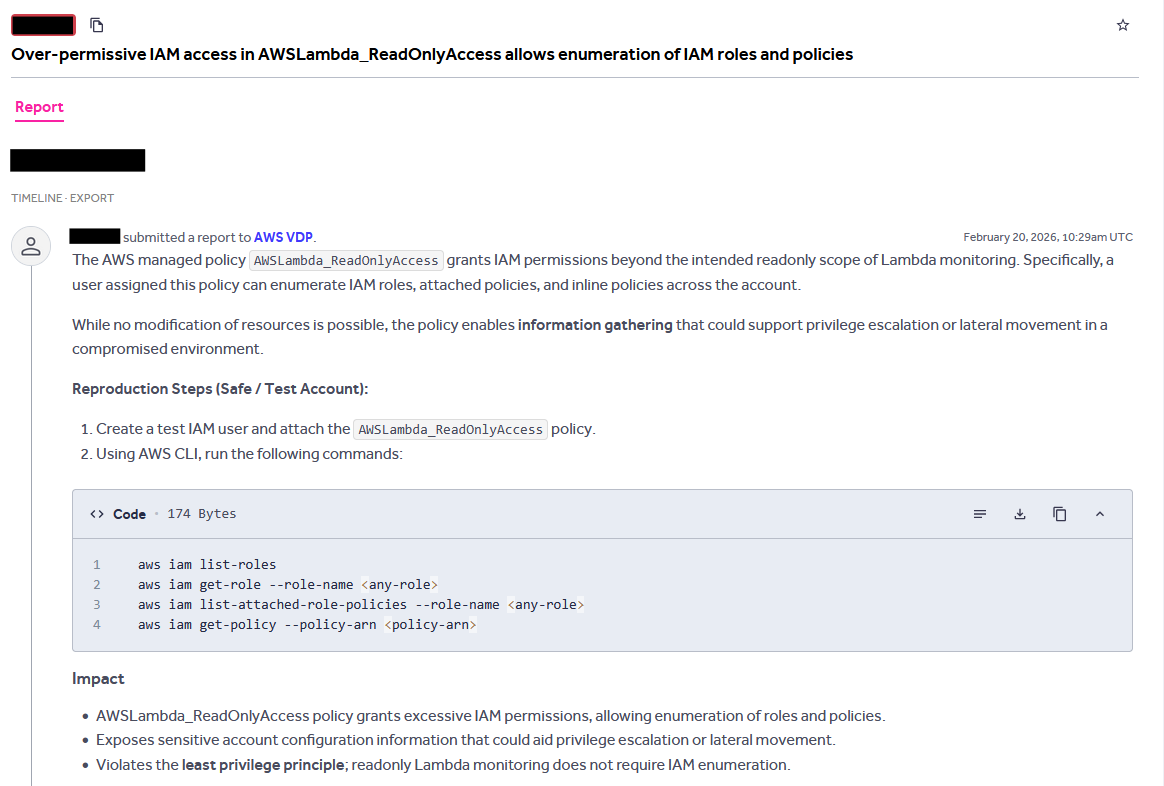Copy the code block contents
This screenshot has width=1164, height=786.
click(1060, 514)
